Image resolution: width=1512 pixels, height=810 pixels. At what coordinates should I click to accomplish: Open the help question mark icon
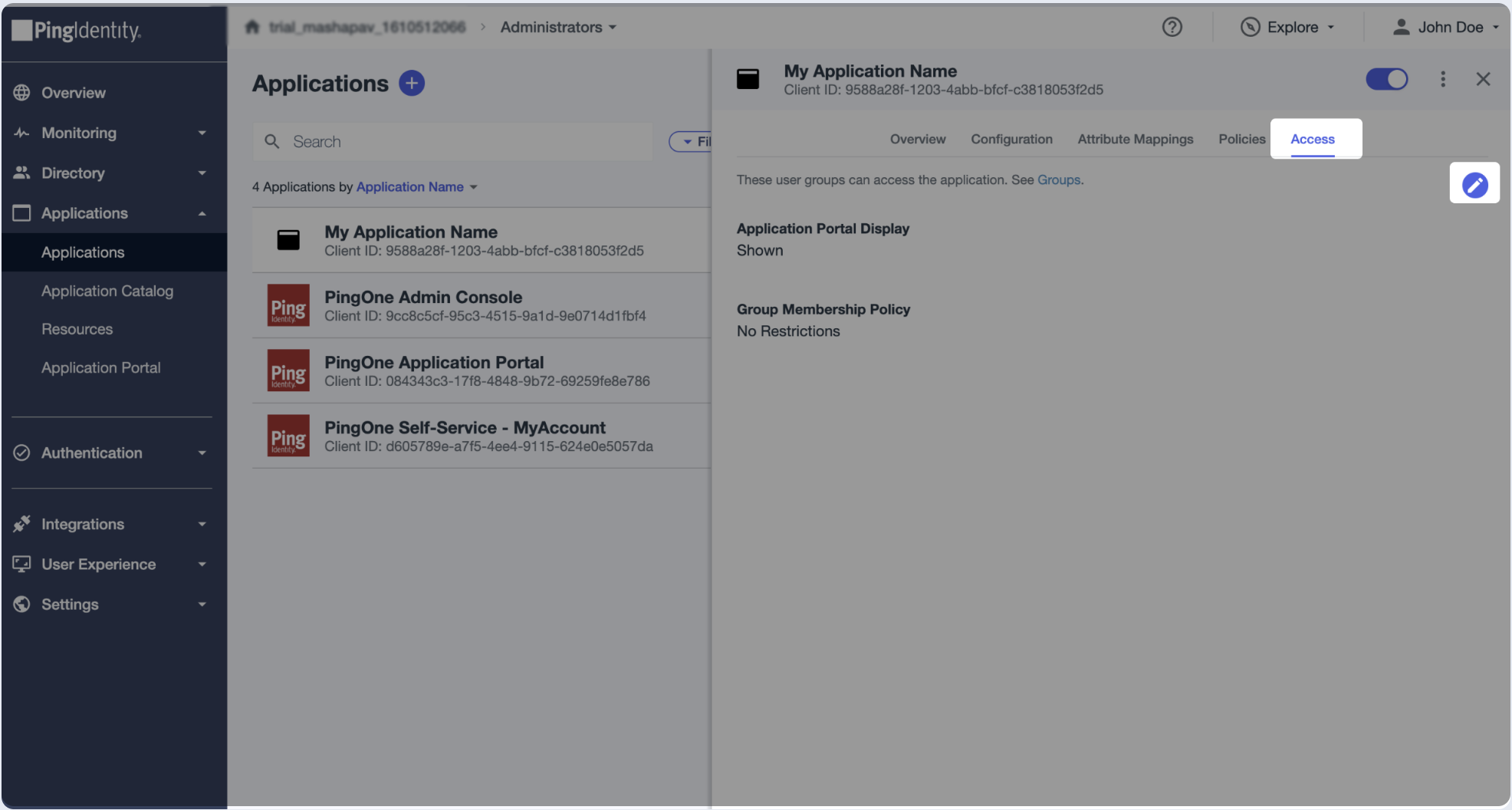pyautogui.click(x=1172, y=27)
